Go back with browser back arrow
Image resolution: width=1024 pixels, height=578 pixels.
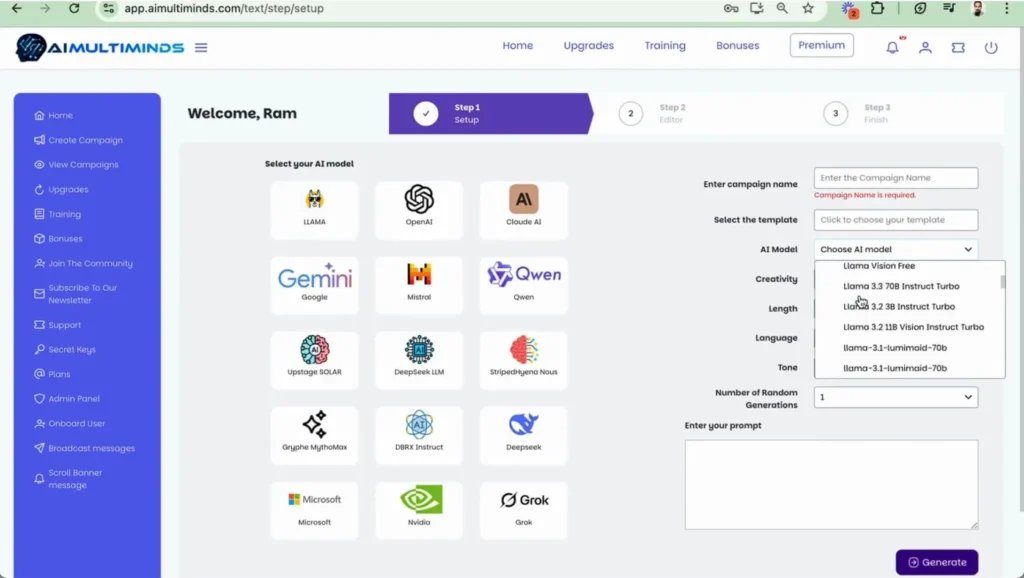[x=17, y=8]
